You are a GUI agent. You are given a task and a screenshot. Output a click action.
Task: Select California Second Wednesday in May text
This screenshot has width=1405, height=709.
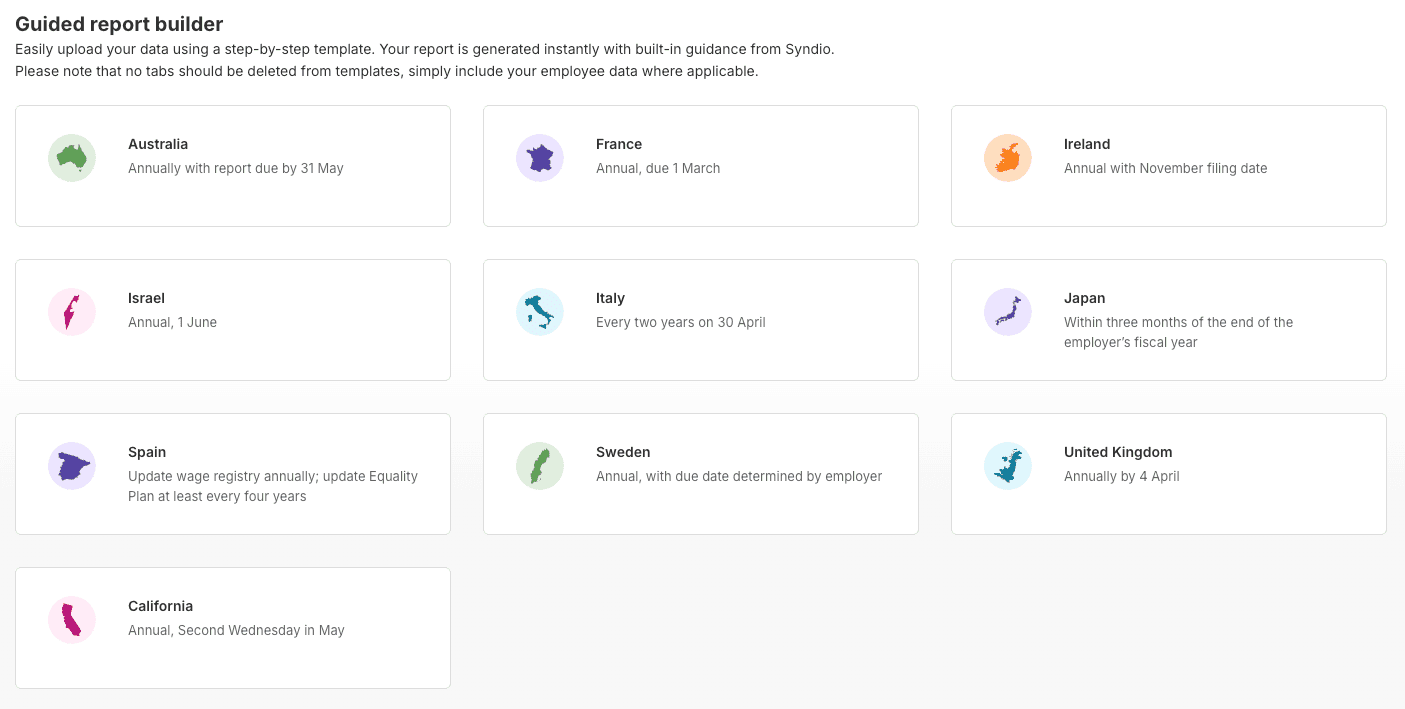coord(236,630)
